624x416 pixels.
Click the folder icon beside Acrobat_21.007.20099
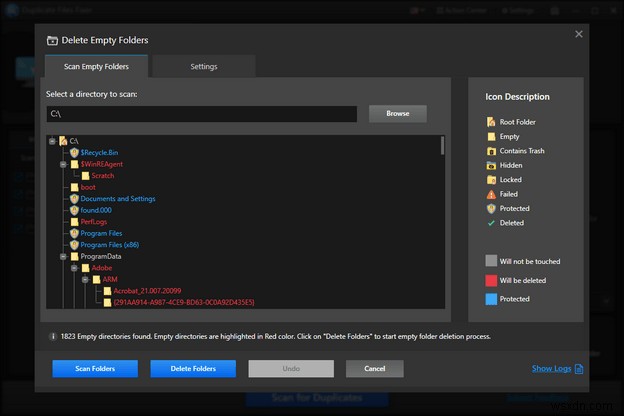(x=107, y=291)
